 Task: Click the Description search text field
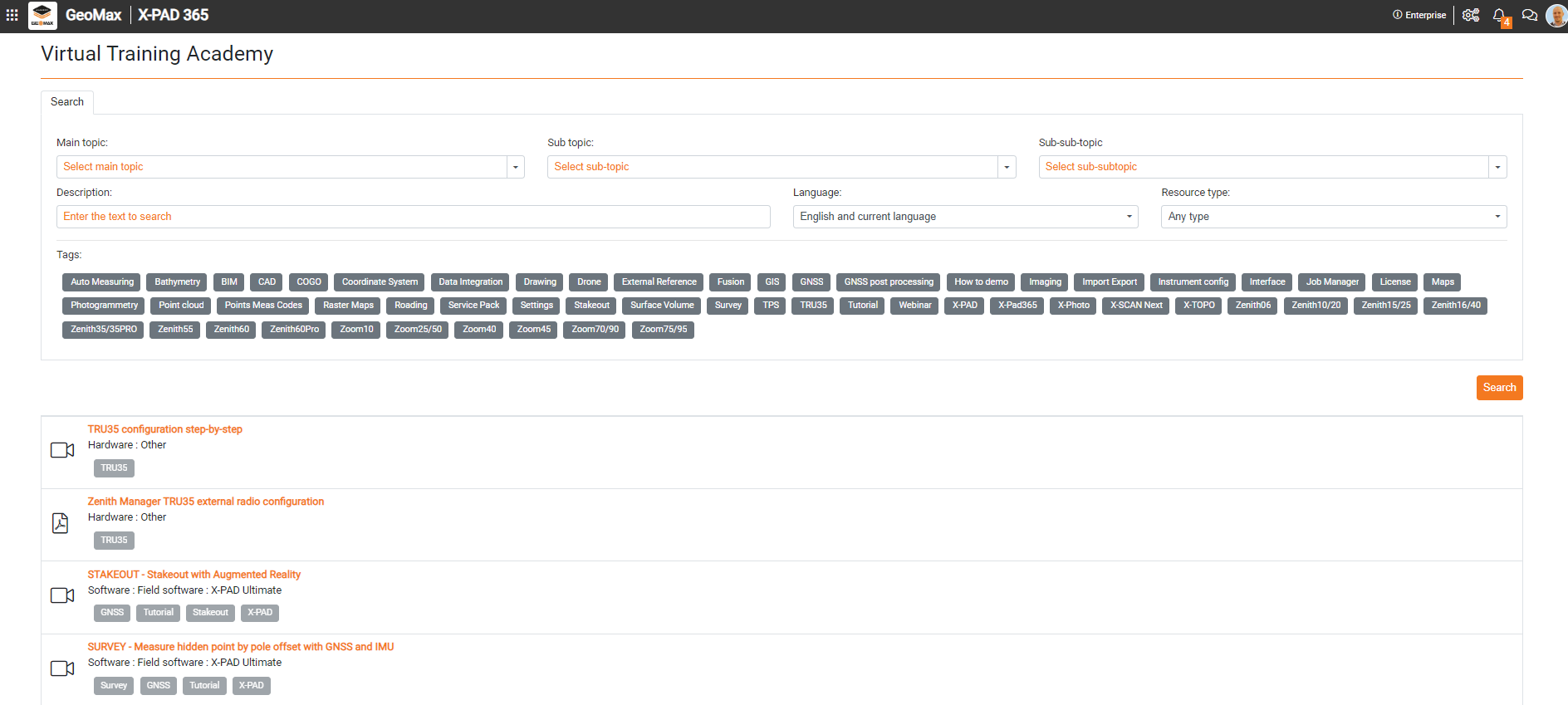(x=413, y=217)
